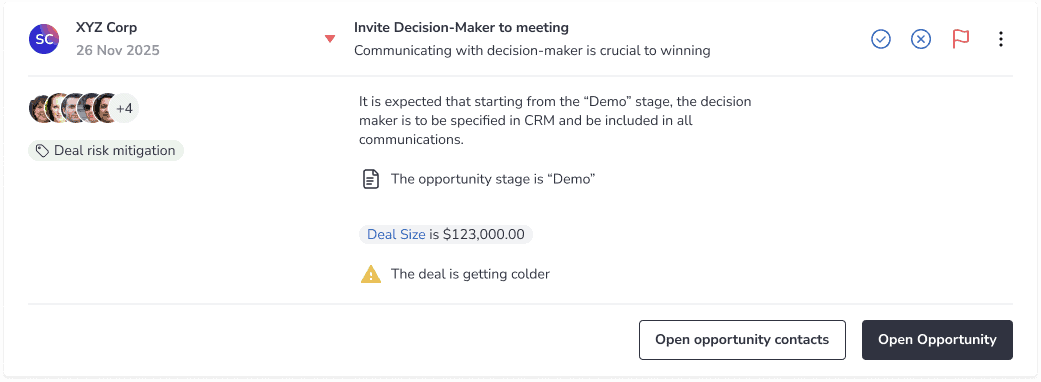1041x382 pixels.
Task: Click the Invite Decision-Maker to meeting title
Action: pyautogui.click(x=461, y=28)
